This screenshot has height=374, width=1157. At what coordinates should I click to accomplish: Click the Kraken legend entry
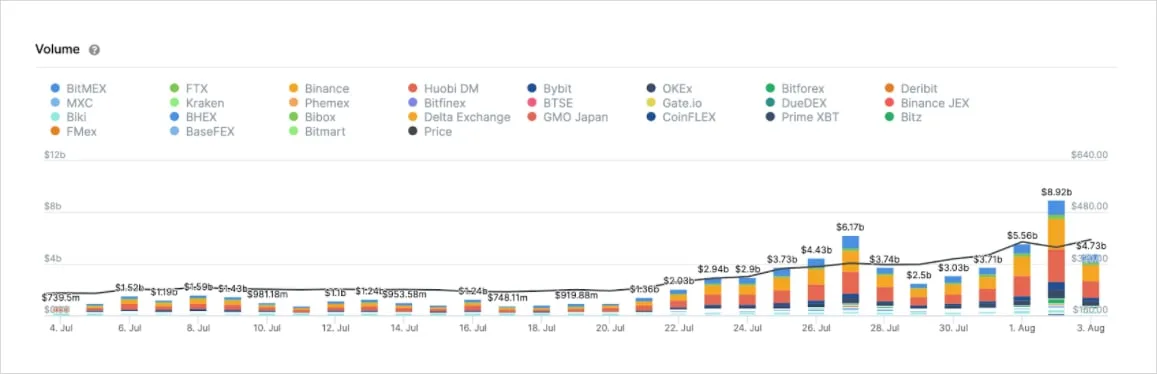tap(196, 103)
